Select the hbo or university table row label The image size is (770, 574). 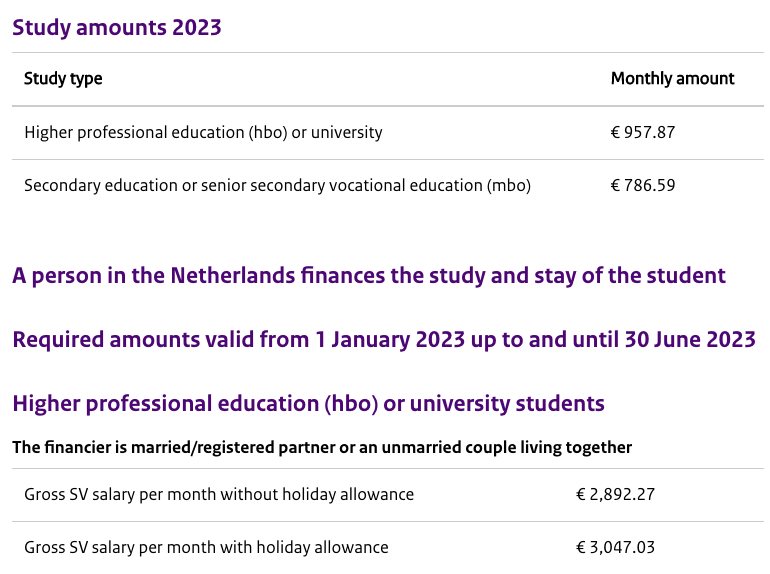tap(203, 132)
